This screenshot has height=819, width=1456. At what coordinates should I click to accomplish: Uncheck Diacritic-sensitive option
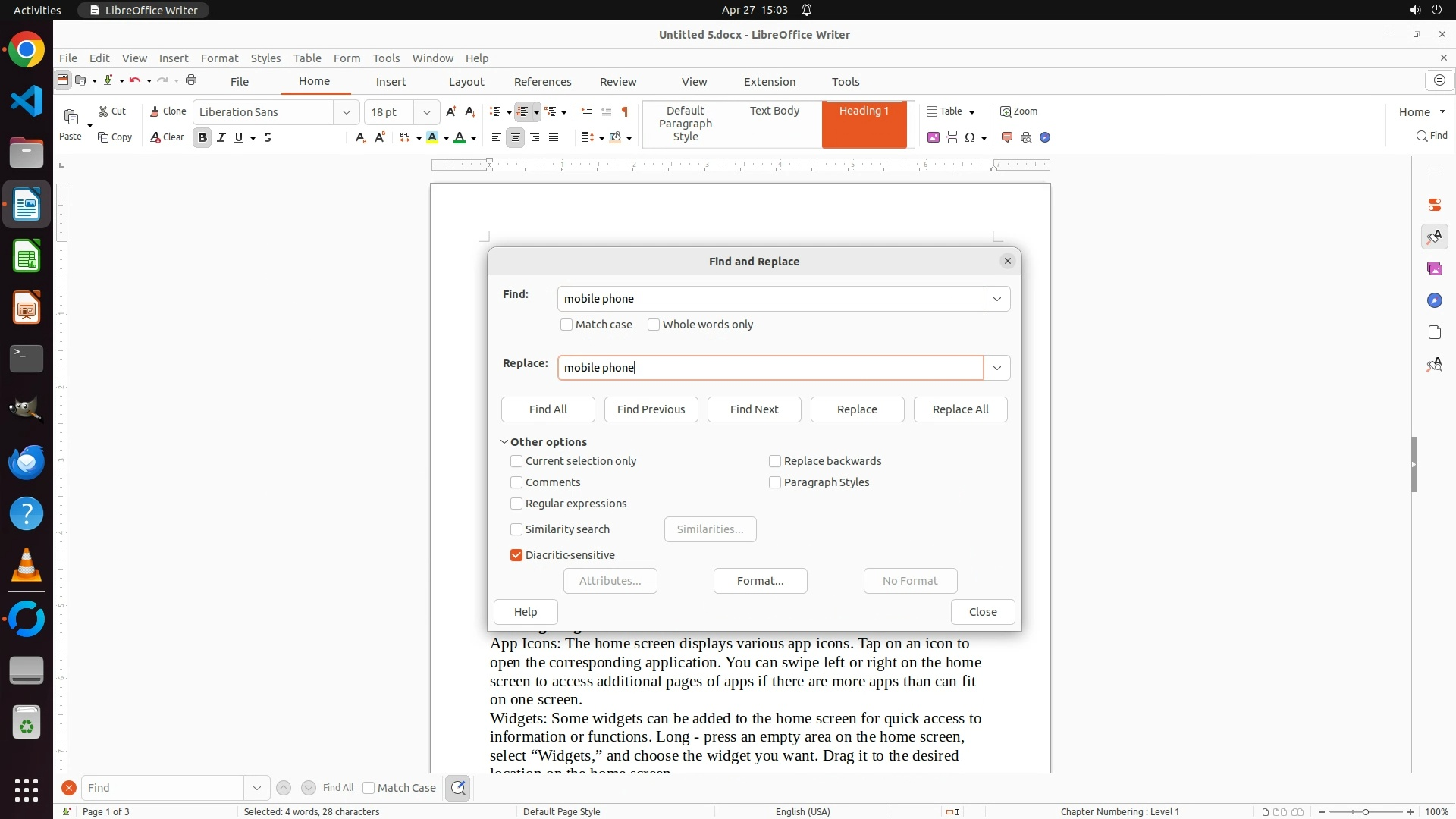click(516, 555)
